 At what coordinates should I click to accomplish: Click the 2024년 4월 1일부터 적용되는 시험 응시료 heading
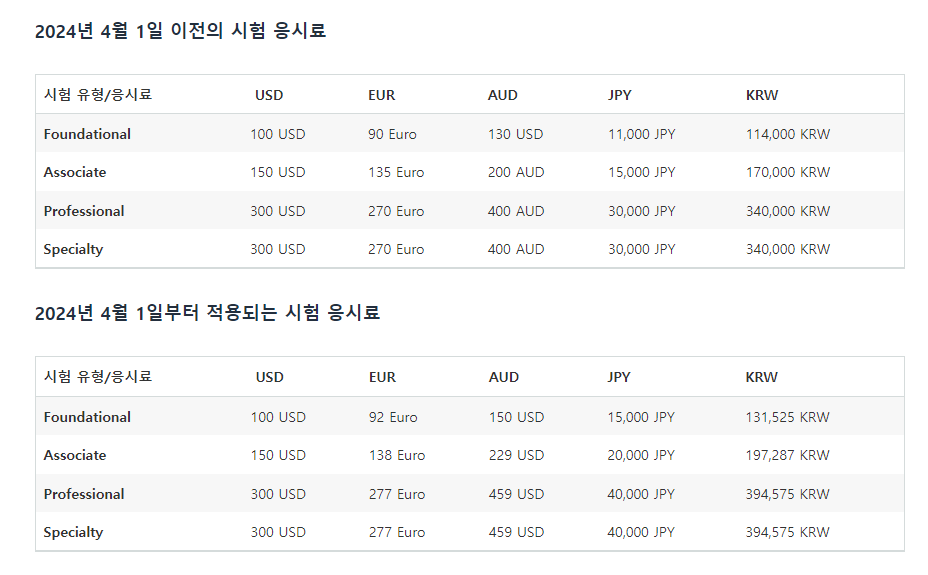(x=207, y=312)
